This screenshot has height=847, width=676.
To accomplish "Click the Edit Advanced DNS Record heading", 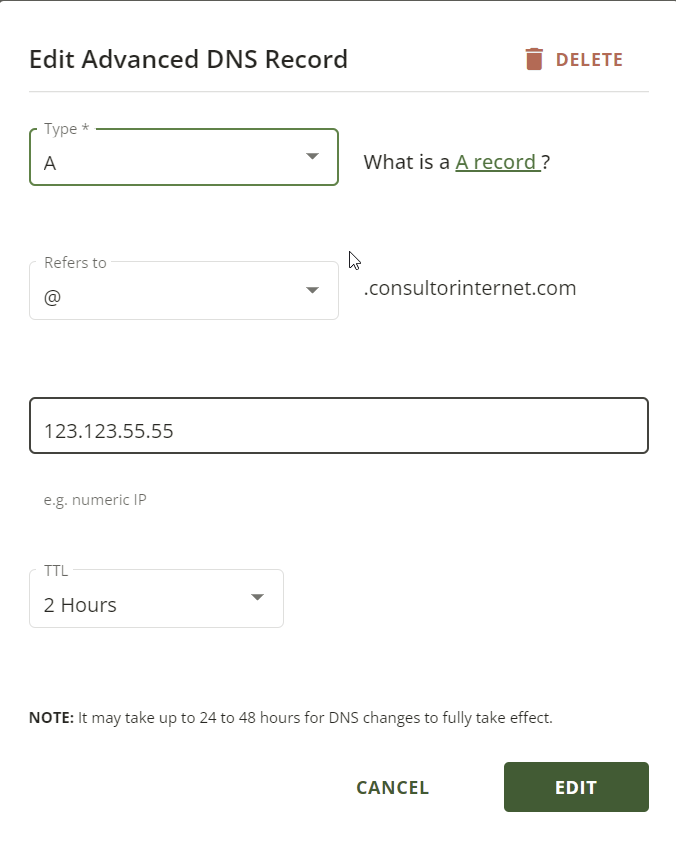I will (x=188, y=59).
